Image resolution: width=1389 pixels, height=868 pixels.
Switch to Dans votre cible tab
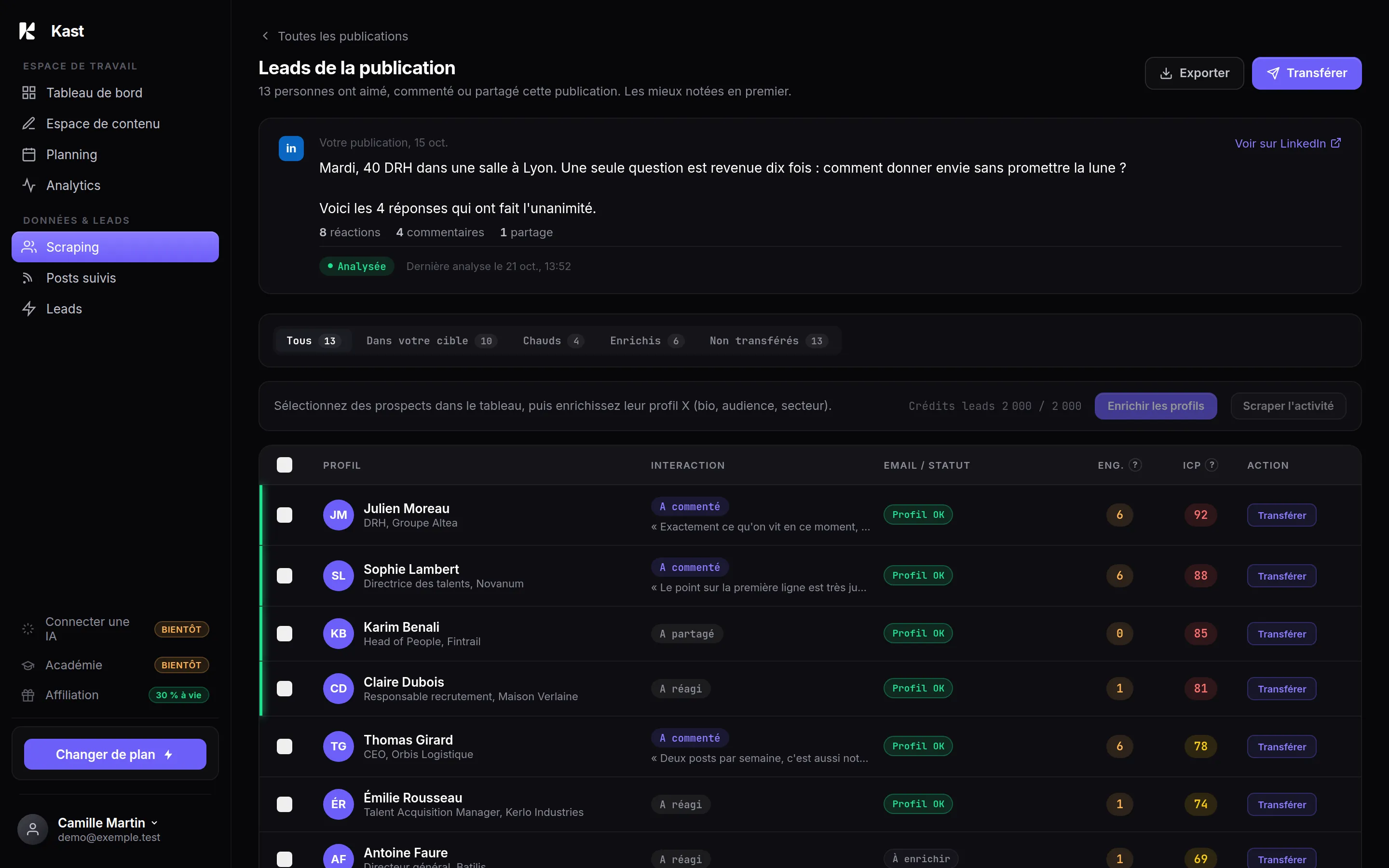(432, 341)
